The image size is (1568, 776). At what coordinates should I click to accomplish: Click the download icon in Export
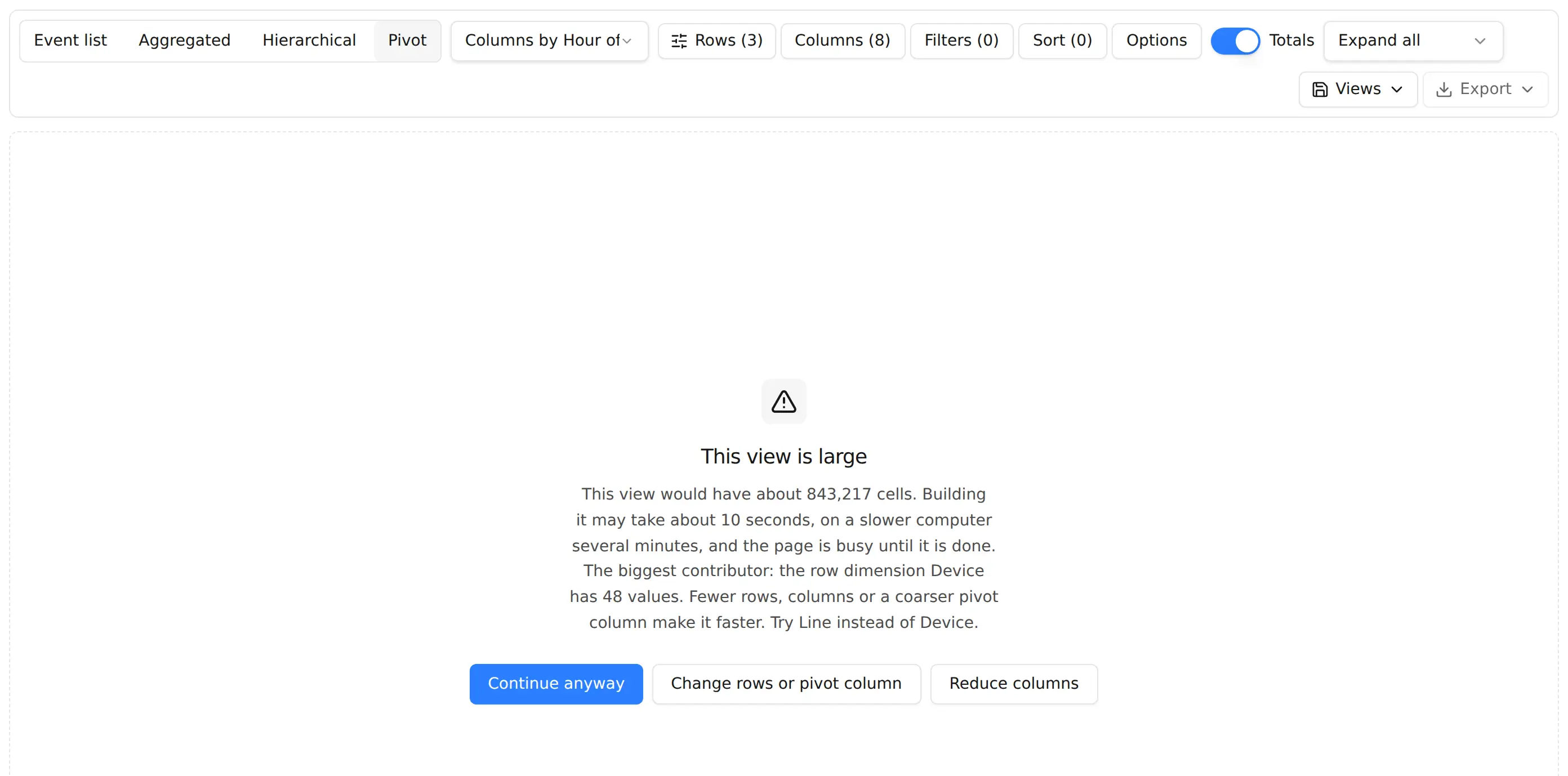click(1443, 90)
